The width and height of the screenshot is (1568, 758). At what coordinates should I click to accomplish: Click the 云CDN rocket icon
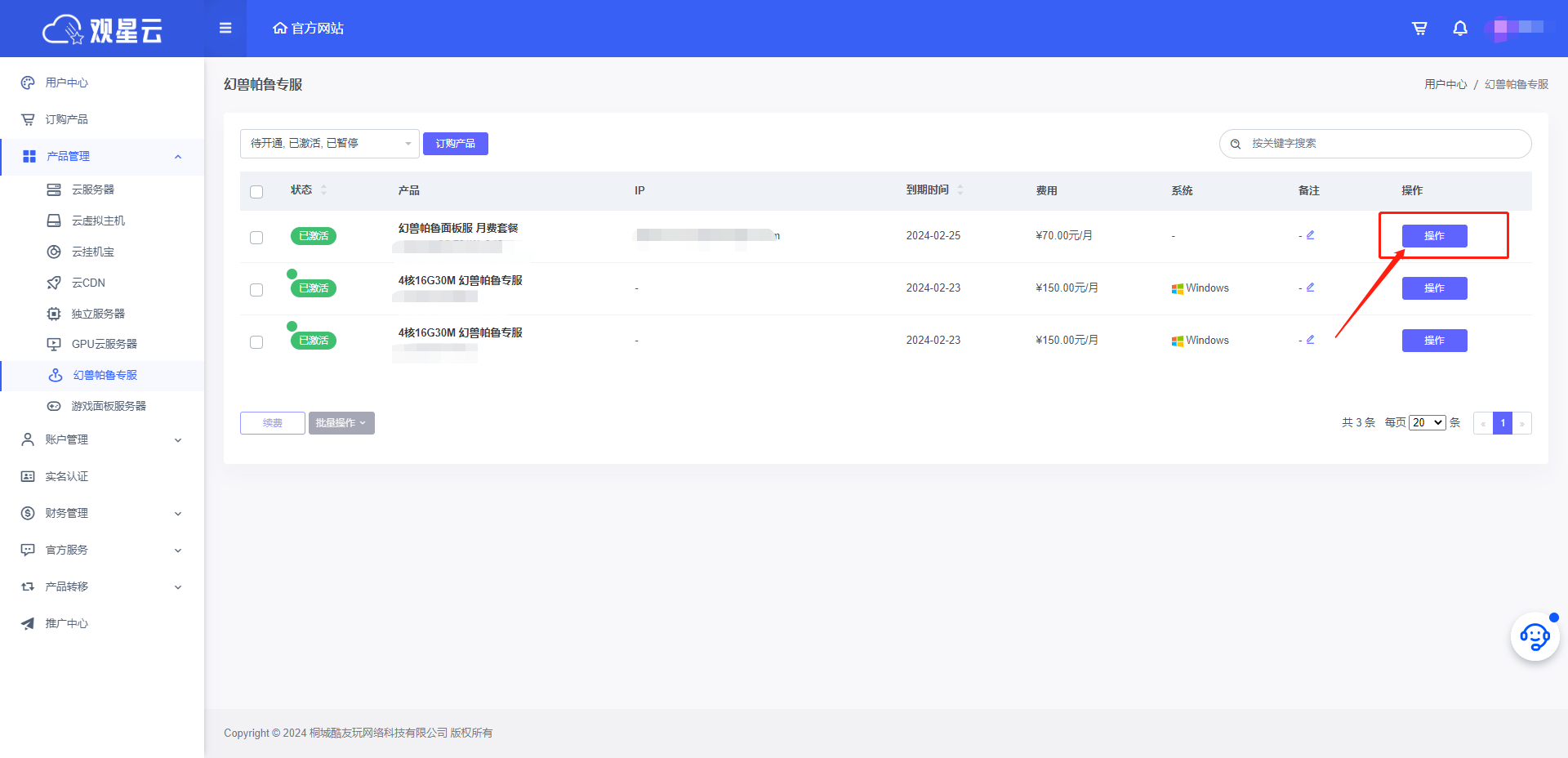coord(54,283)
